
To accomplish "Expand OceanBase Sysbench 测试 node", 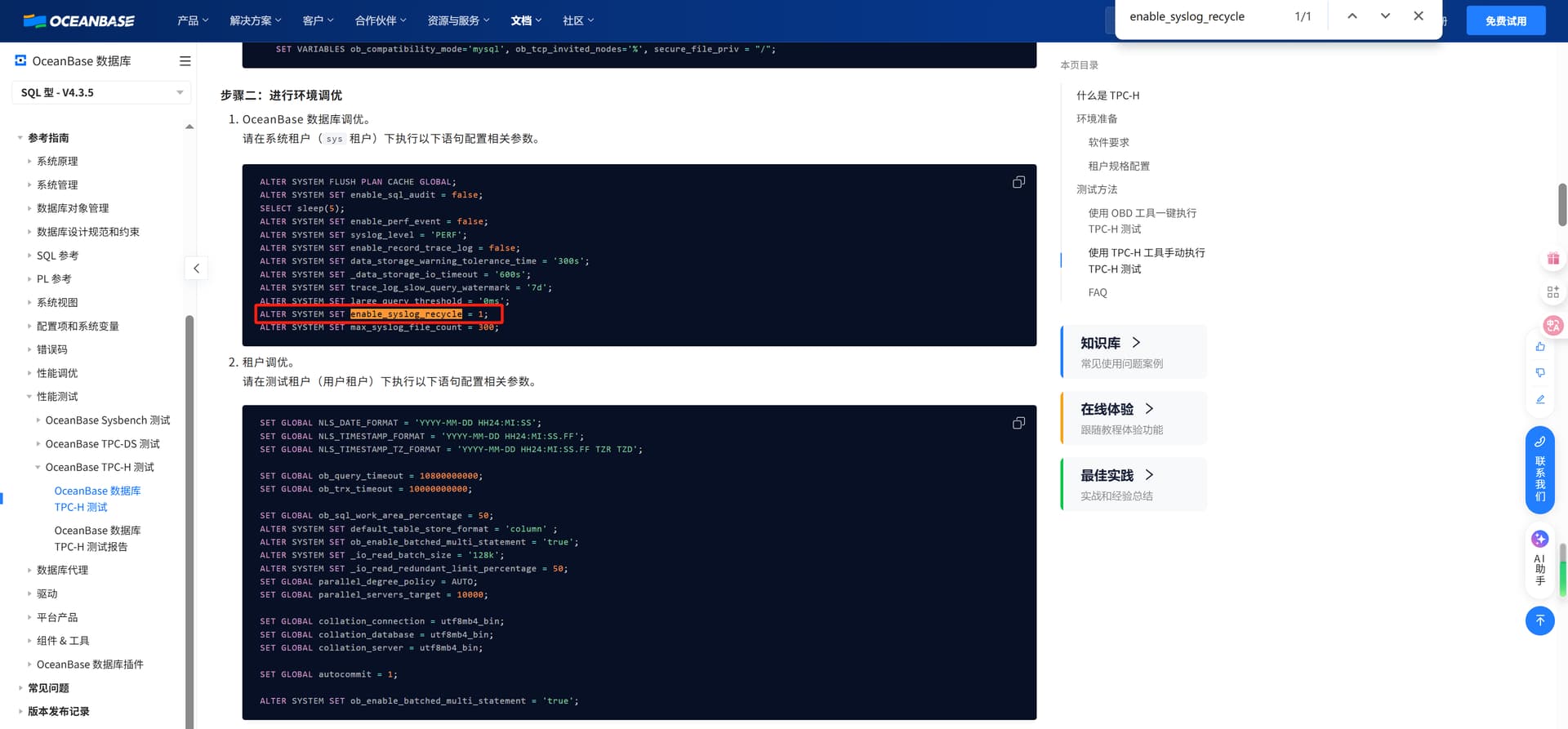I will click(x=38, y=420).
